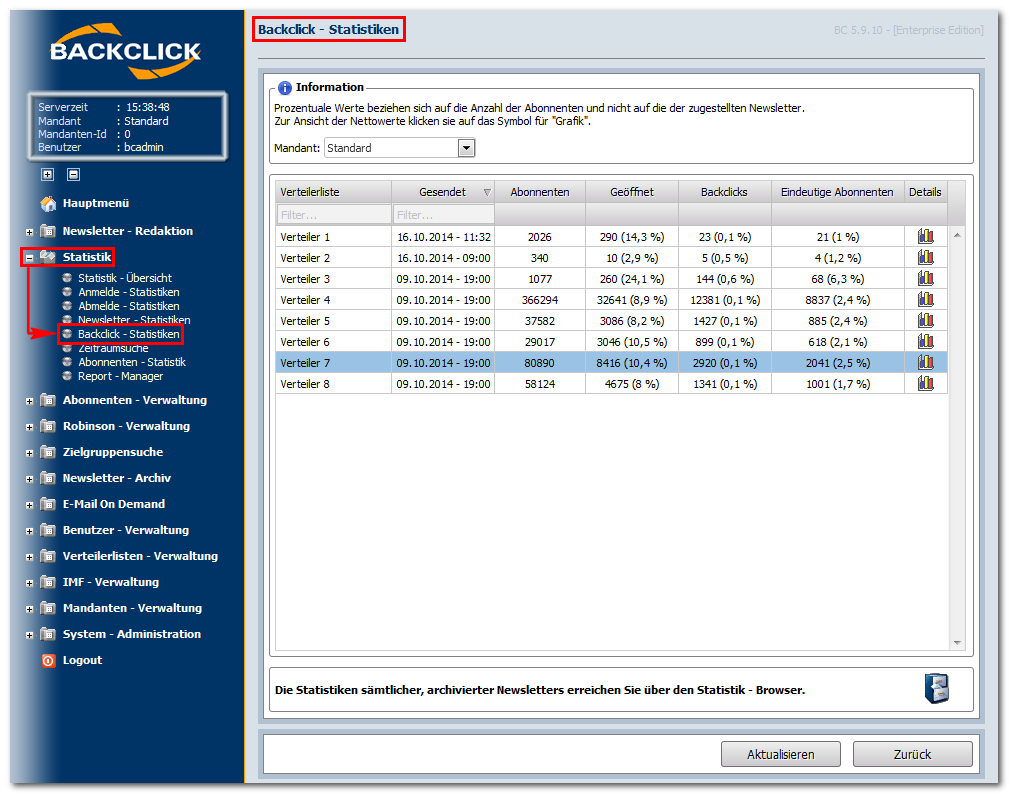Open chart details for Verteiler 8
This screenshot has height=794, width=1009.
pos(925,384)
